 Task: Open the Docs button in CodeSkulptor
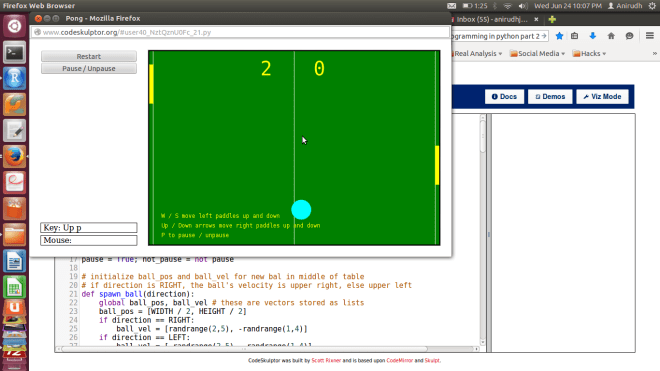[504, 96]
